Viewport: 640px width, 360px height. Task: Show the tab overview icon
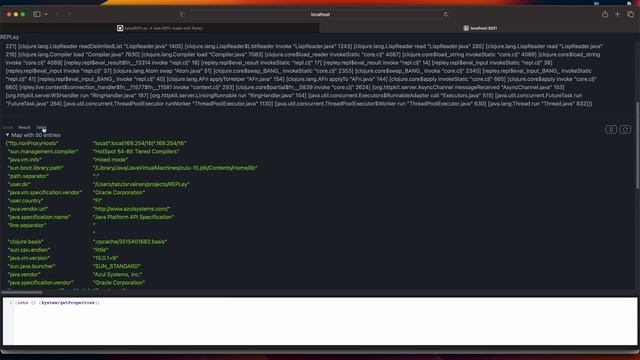[x=630, y=14]
